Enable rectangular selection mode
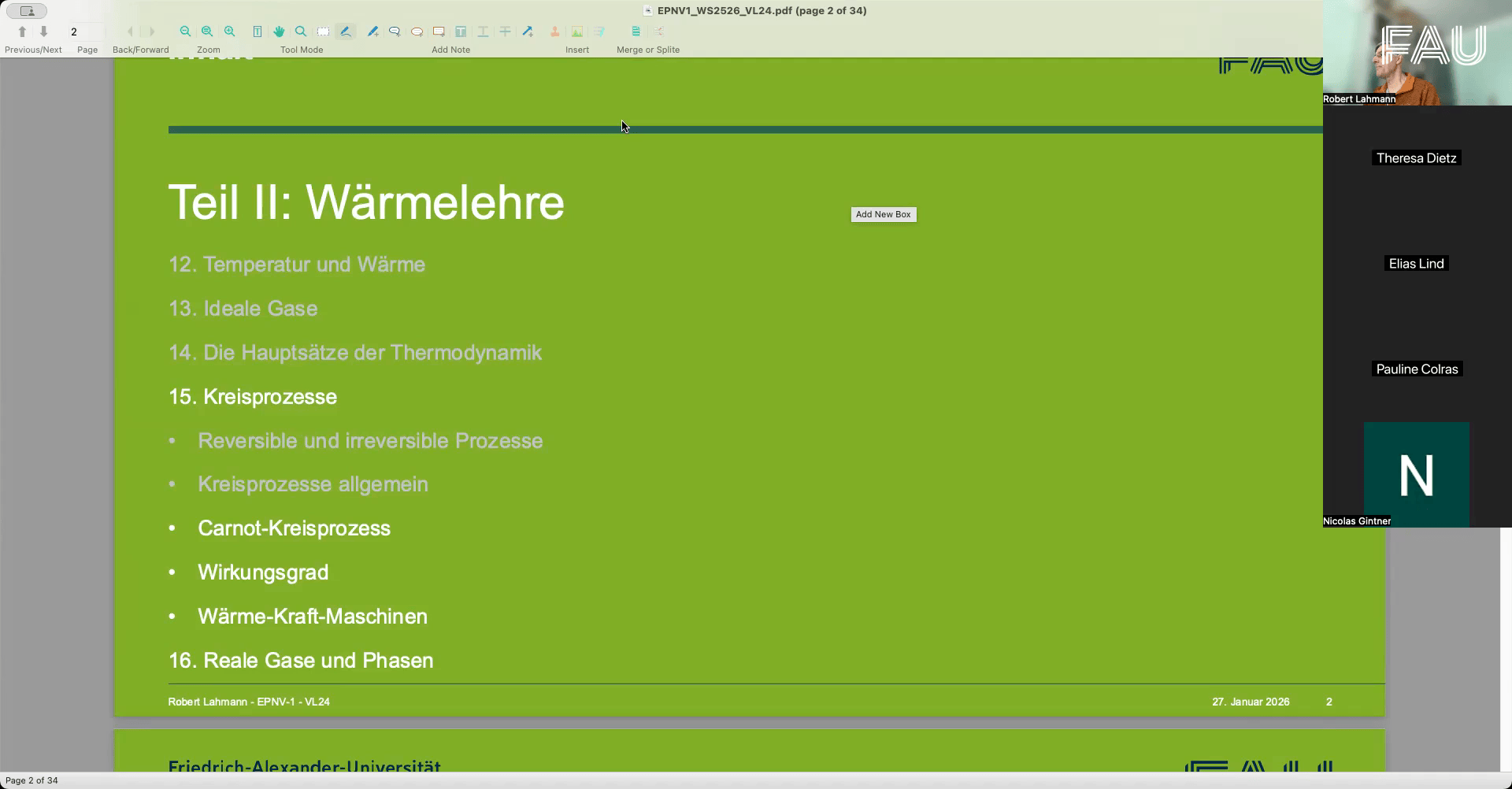Screen dimensions: 1512x789 click(323, 31)
